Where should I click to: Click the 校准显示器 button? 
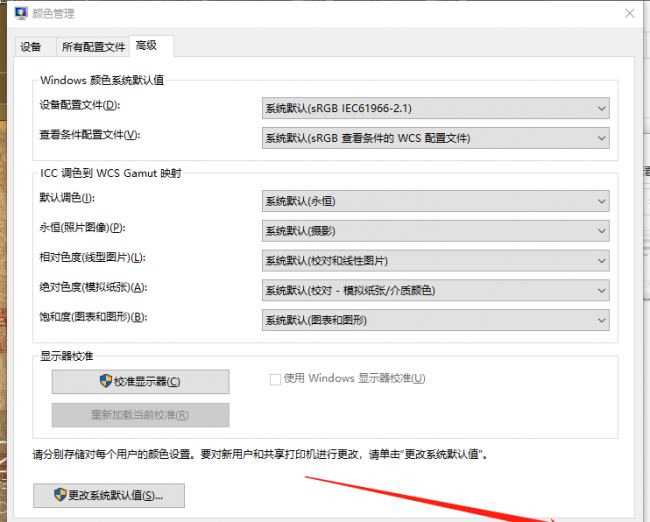[x=141, y=381]
